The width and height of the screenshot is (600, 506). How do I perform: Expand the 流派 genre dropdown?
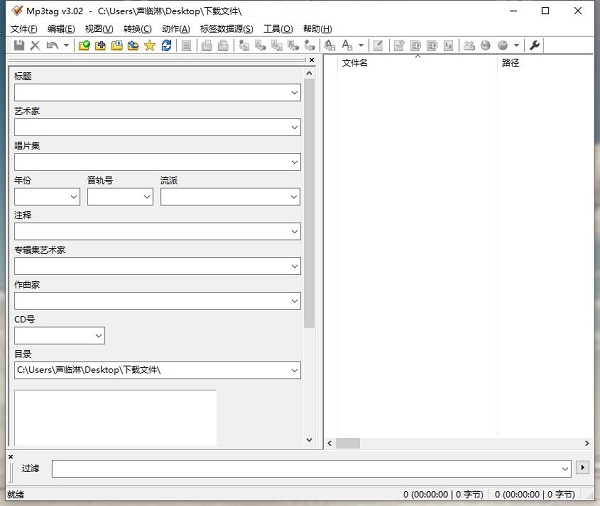click(294, 197)
